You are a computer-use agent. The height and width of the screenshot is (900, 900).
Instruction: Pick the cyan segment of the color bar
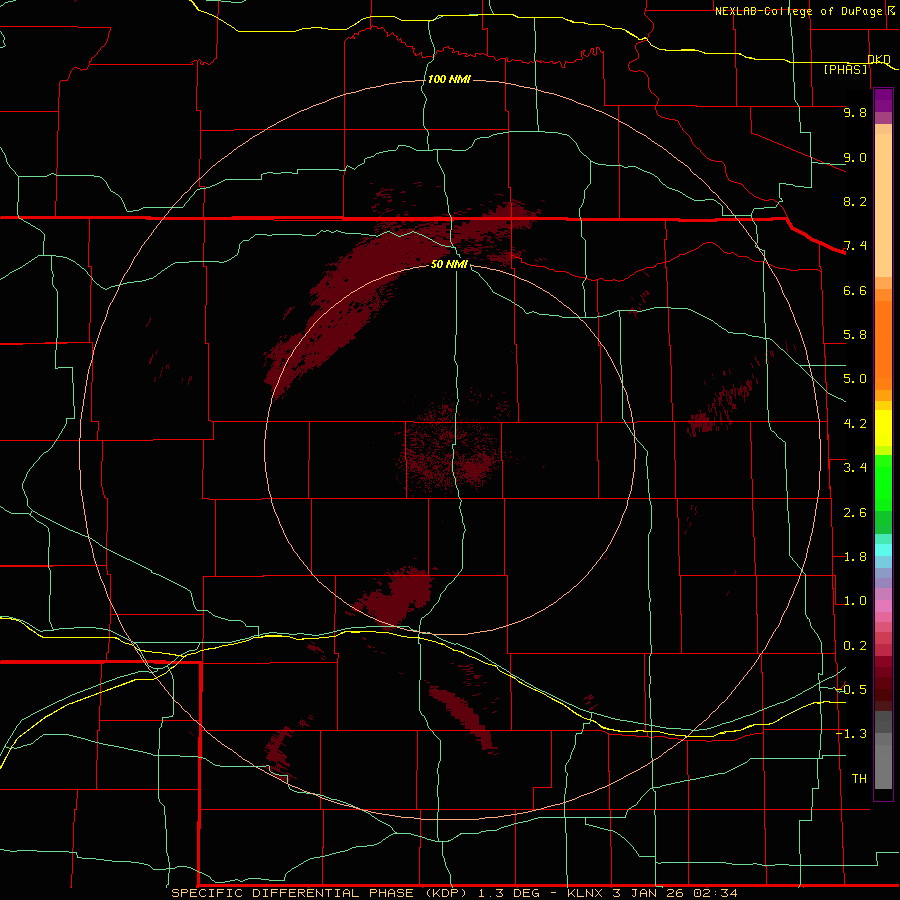point(883,550)
